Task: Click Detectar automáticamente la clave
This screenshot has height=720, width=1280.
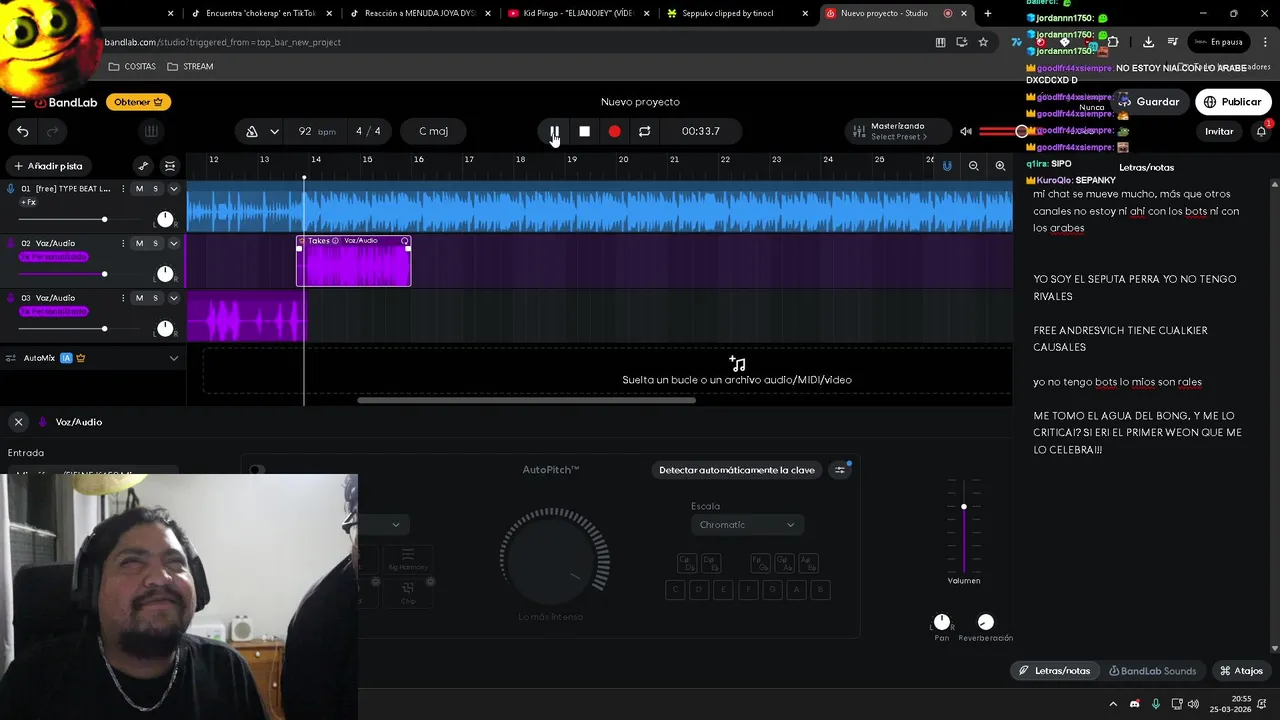Action: click(x=736, y=470)
